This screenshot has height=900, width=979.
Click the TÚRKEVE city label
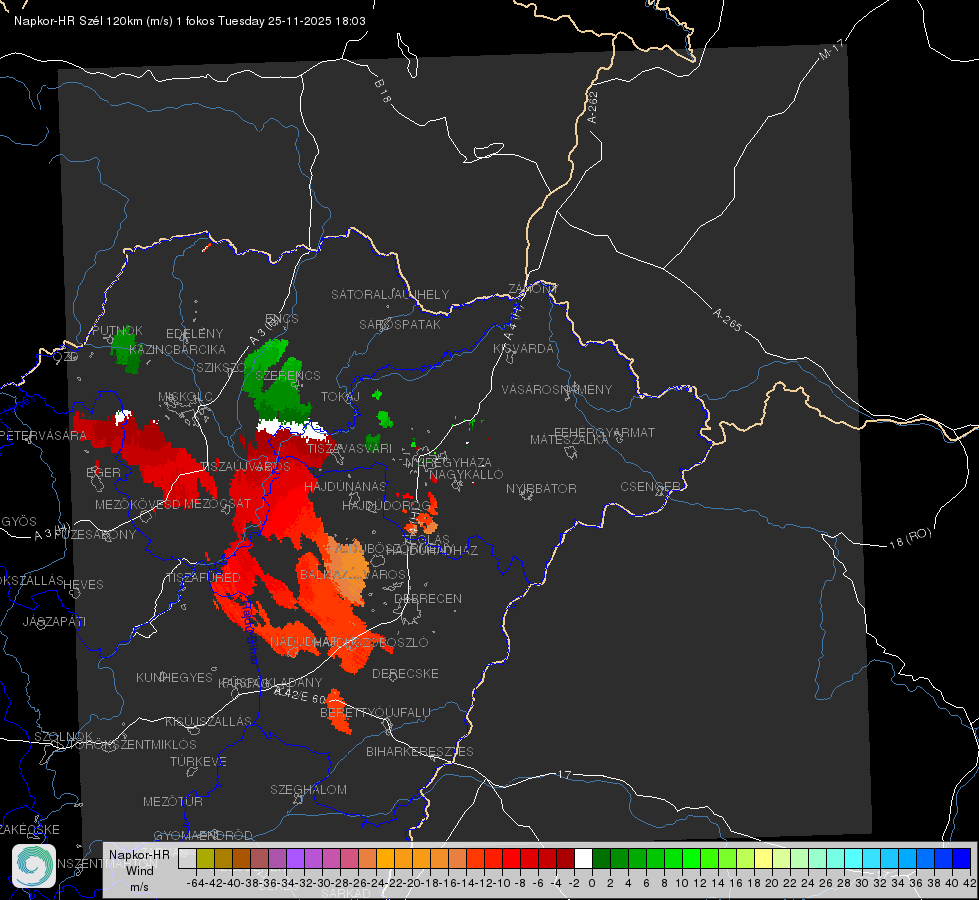[199, 761]
